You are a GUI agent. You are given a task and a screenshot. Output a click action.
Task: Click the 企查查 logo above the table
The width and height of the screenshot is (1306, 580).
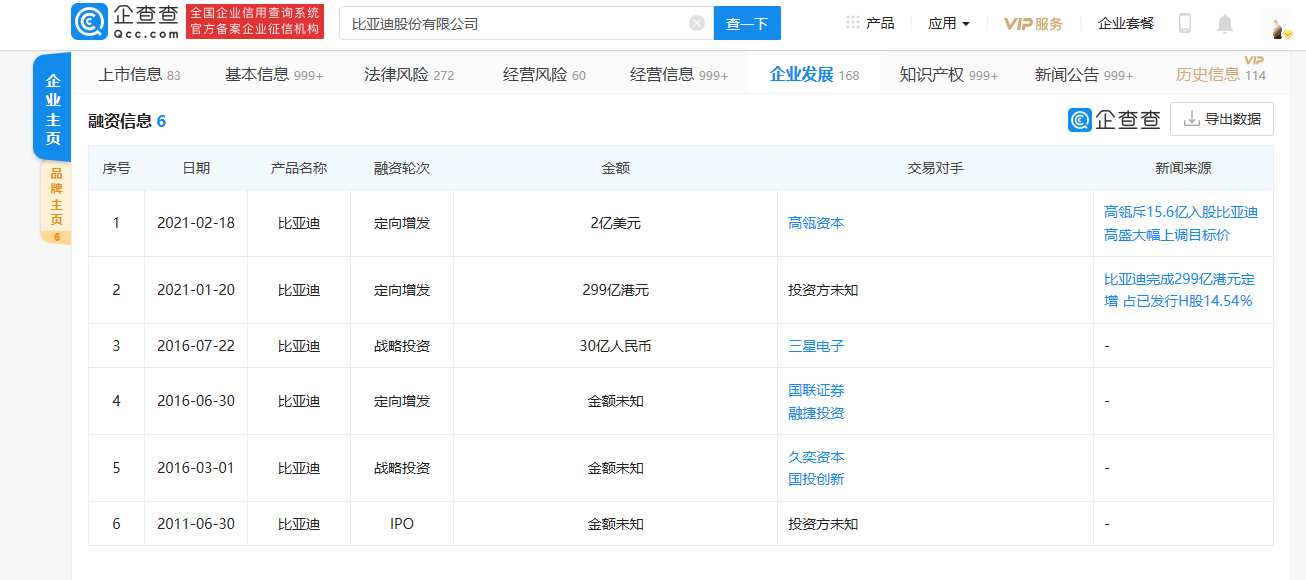1115,118
